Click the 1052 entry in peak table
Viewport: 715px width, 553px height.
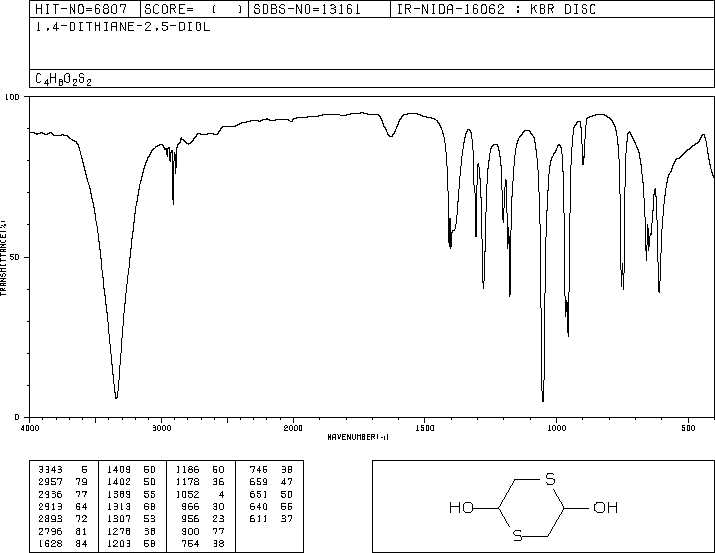187,494
